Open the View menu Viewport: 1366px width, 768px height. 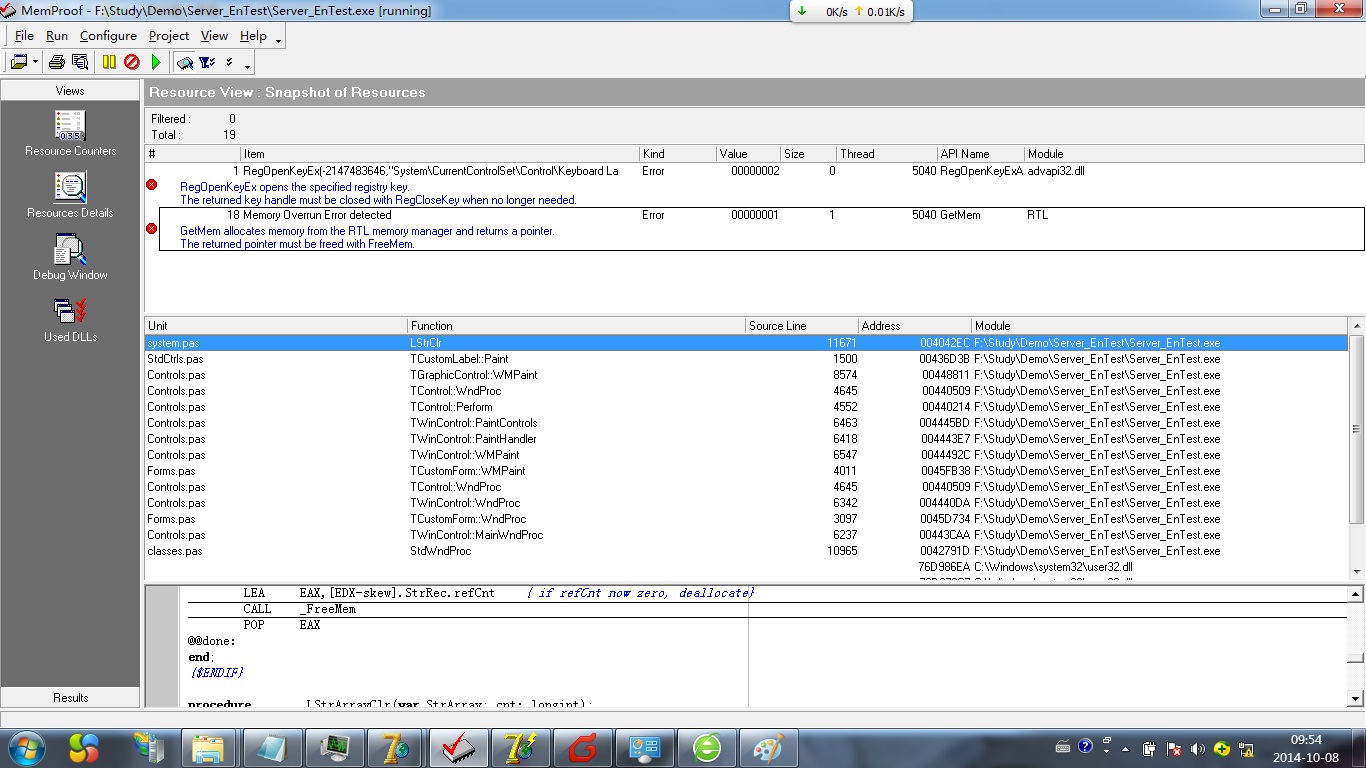click(x=214, y=36)
